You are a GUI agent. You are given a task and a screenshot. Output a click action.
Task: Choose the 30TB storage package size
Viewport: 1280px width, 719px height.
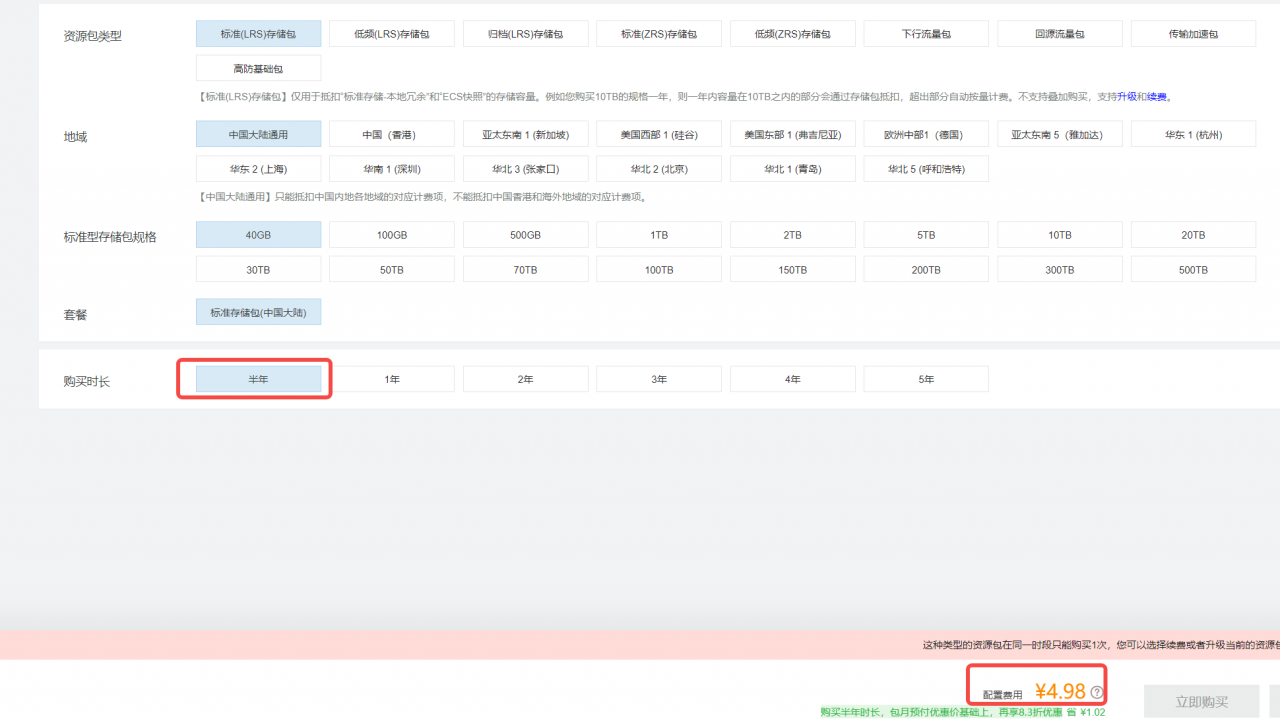pyautogui.click(x=258, y=269)
